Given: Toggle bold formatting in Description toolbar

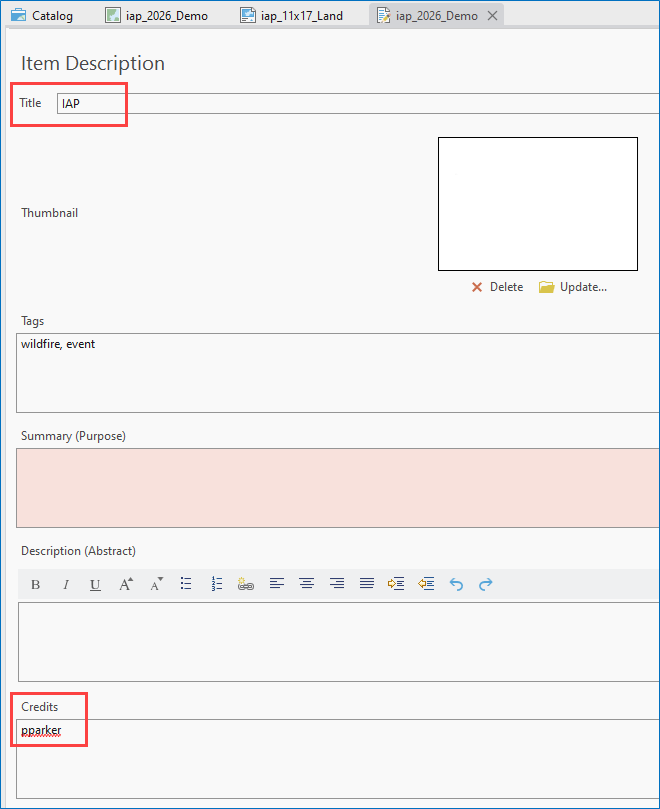Looking at the screenshot, I should tap(36, 585).
